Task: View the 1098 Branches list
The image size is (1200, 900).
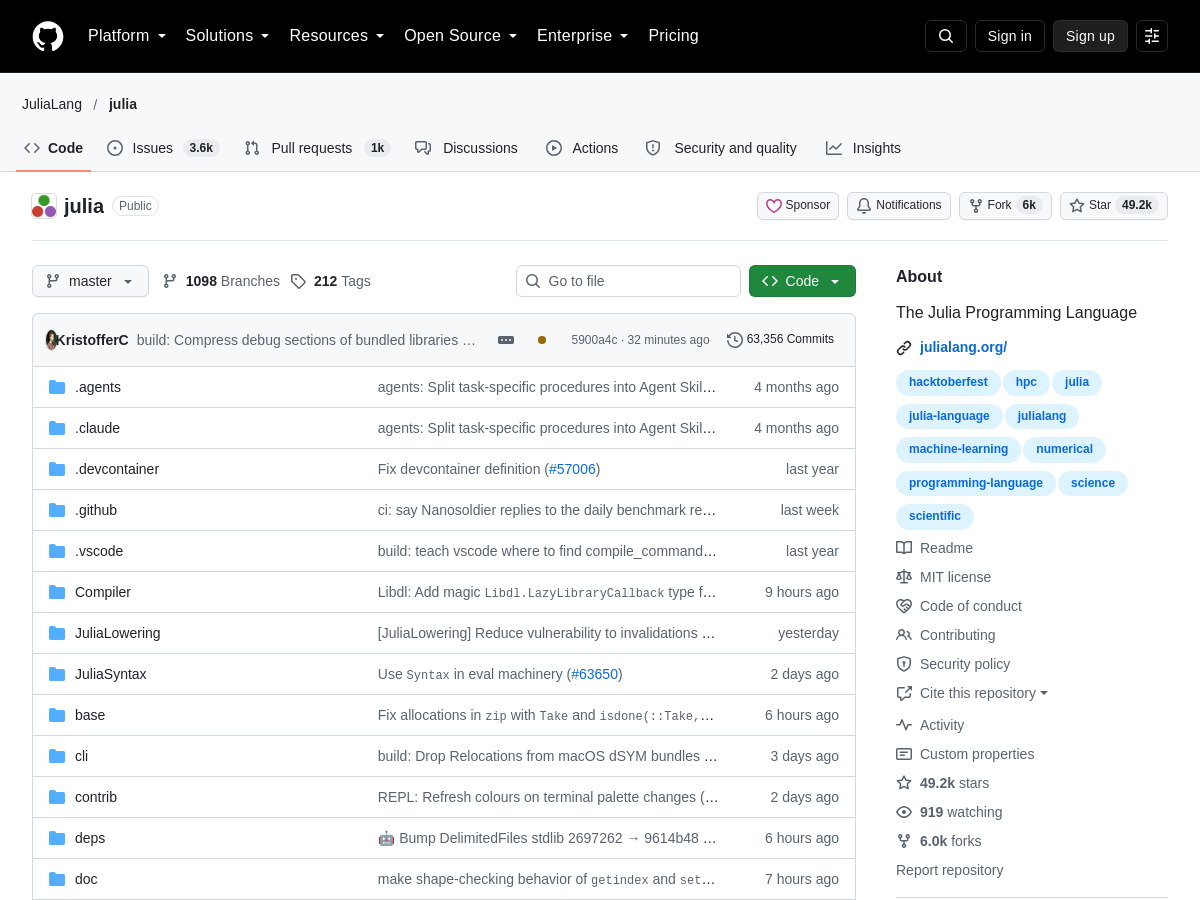Action: tap(221, 281)
